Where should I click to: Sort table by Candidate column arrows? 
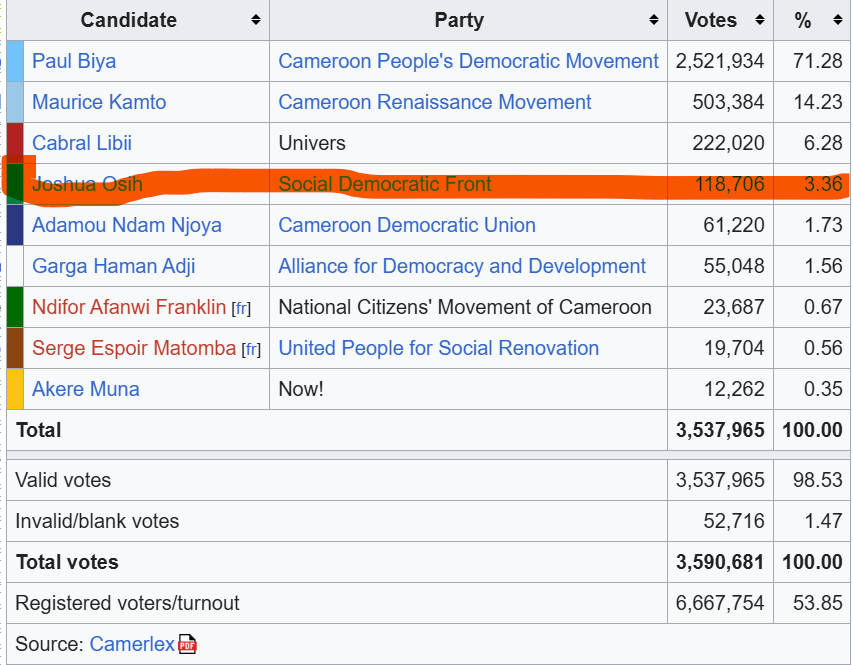coord(256,20)
